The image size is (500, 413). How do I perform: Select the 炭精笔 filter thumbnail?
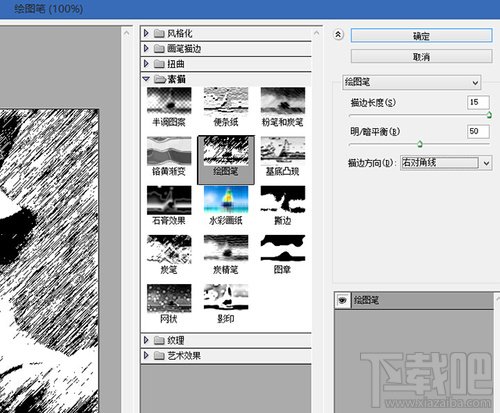(226, 249)
